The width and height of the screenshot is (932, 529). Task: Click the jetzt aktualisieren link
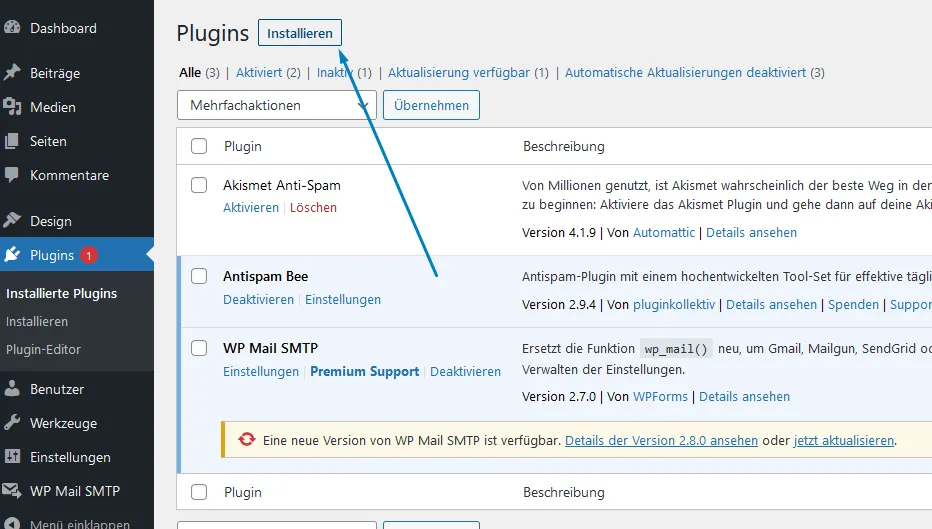tap(844, 440)
